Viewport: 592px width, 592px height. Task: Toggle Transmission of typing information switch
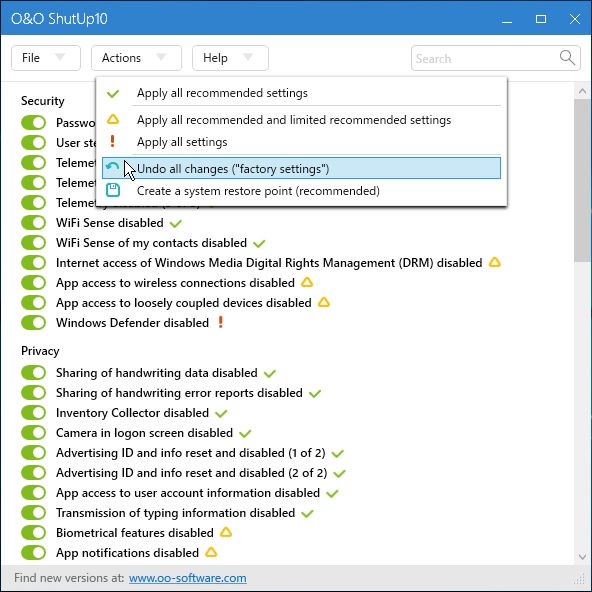tap(33, 513)
